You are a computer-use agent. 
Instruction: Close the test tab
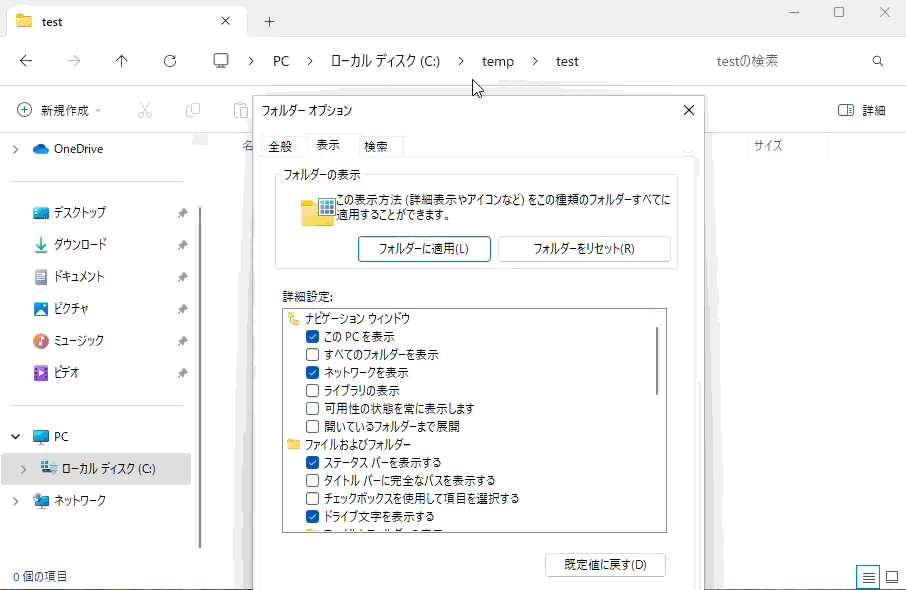pos(226,21)
